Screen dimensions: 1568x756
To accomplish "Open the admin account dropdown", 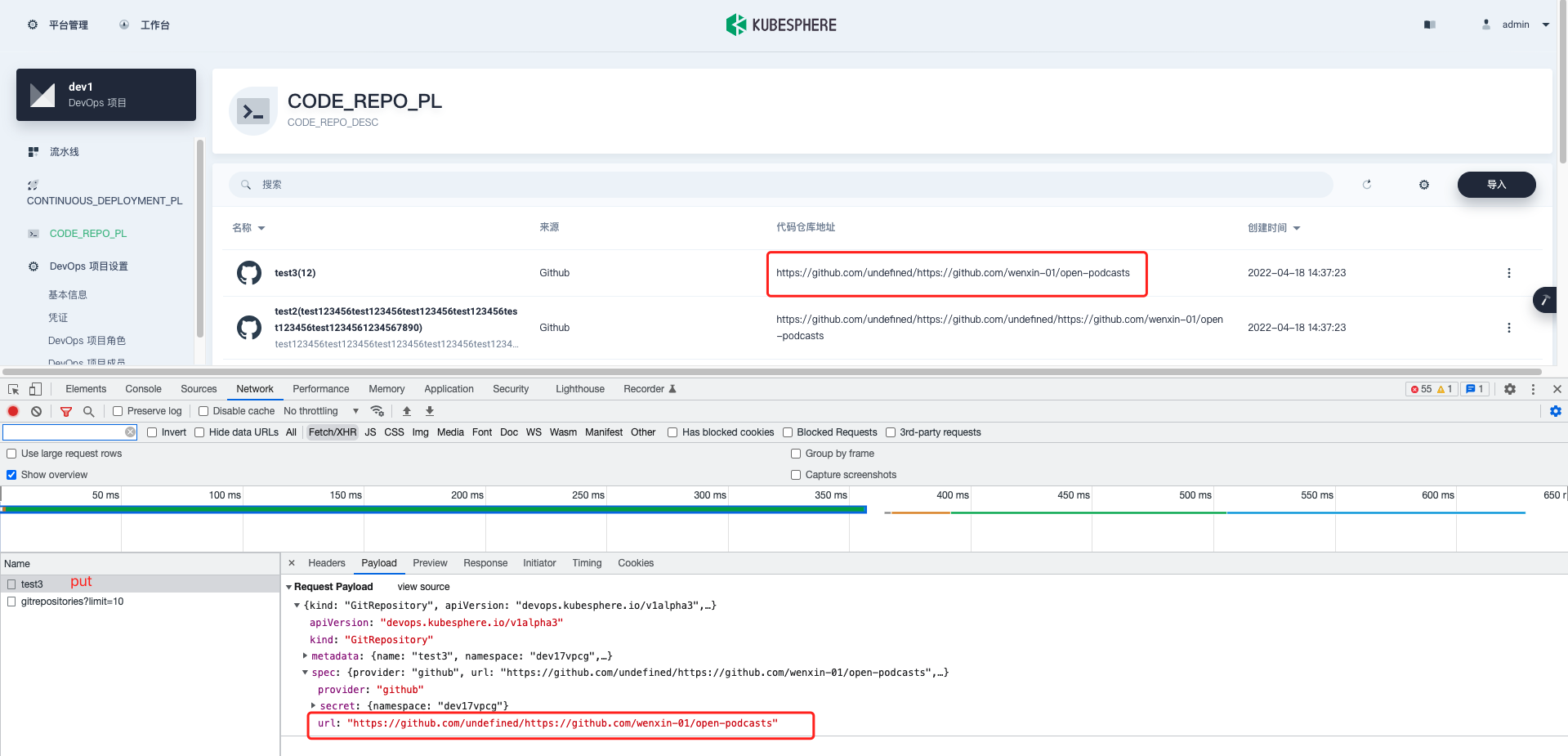I will pos(1516,25).
